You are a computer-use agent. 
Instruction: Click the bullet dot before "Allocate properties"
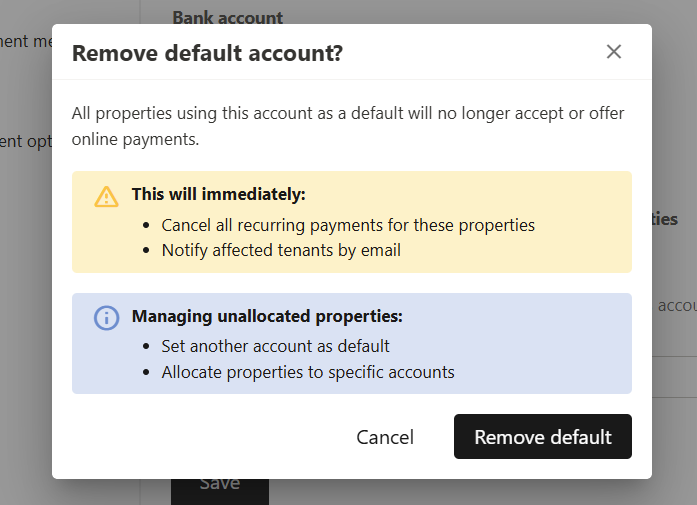pos(149,372)
